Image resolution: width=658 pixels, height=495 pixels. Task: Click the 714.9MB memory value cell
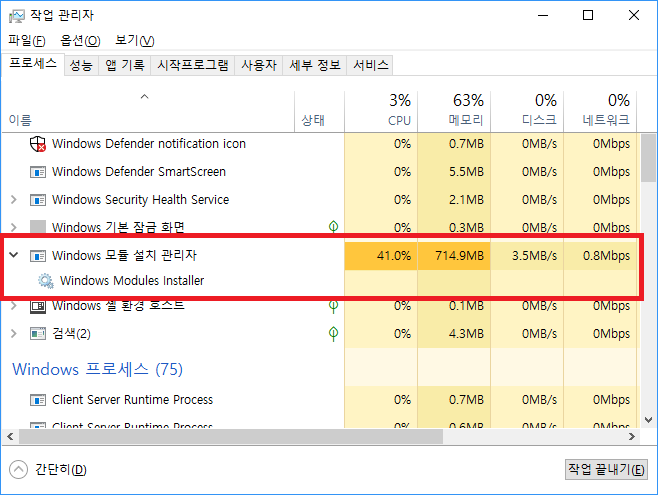[x=454, y=256]
